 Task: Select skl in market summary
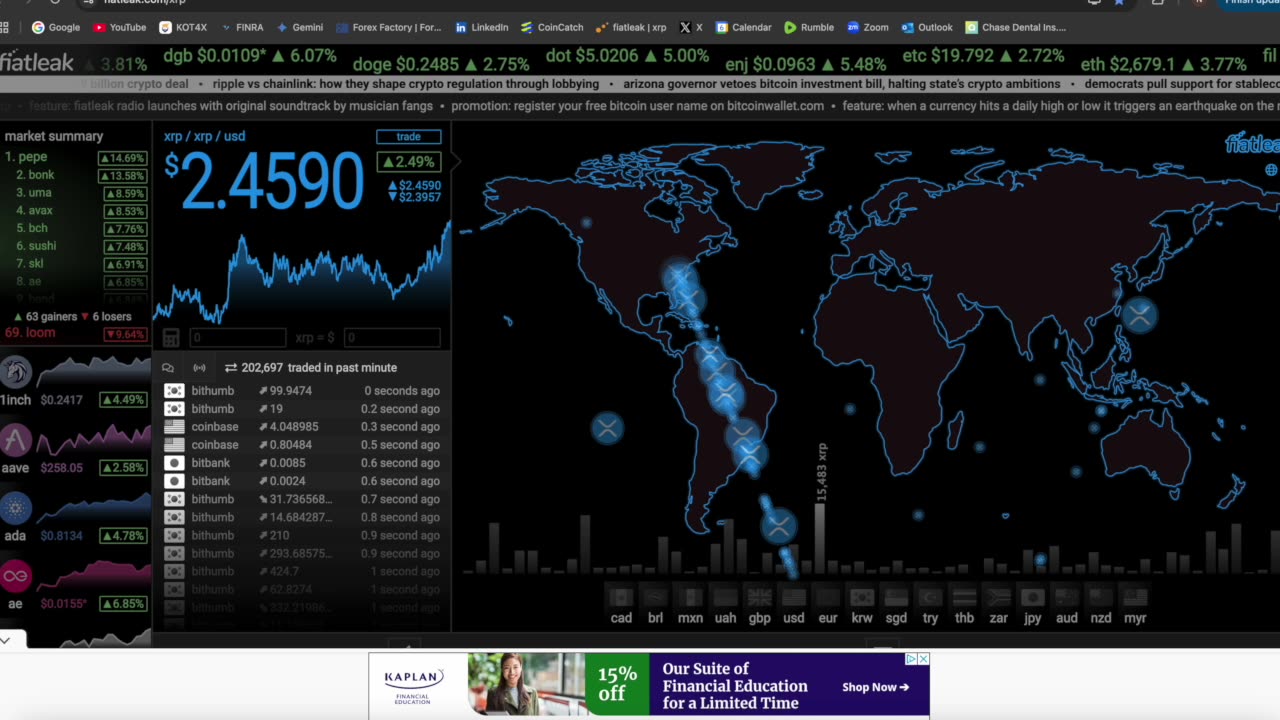[x=75, y=264]
